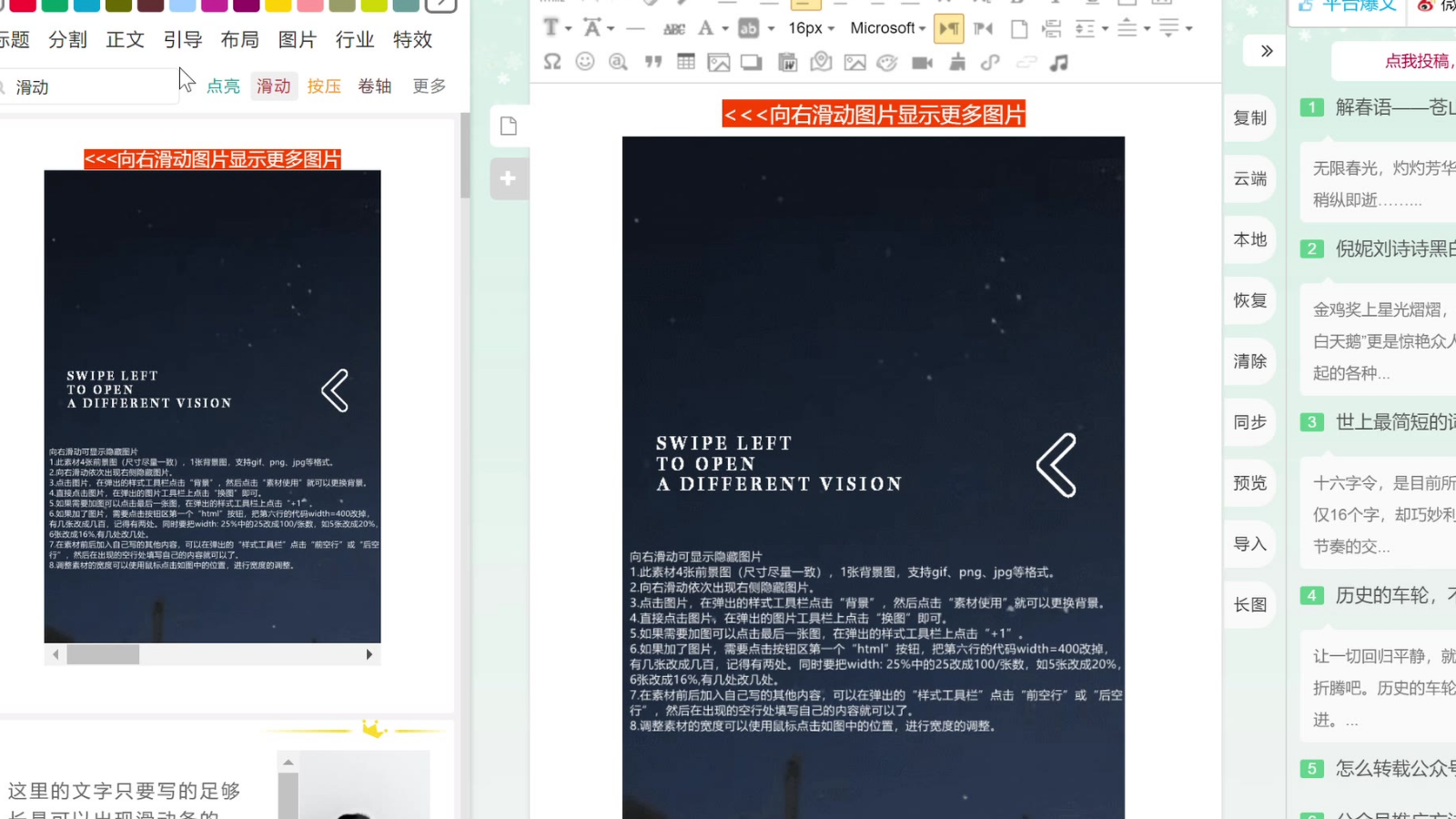Open the Microsoft font family dropdown
The height and width of the screenshot is (819, 1456).
tap(887, 28)
